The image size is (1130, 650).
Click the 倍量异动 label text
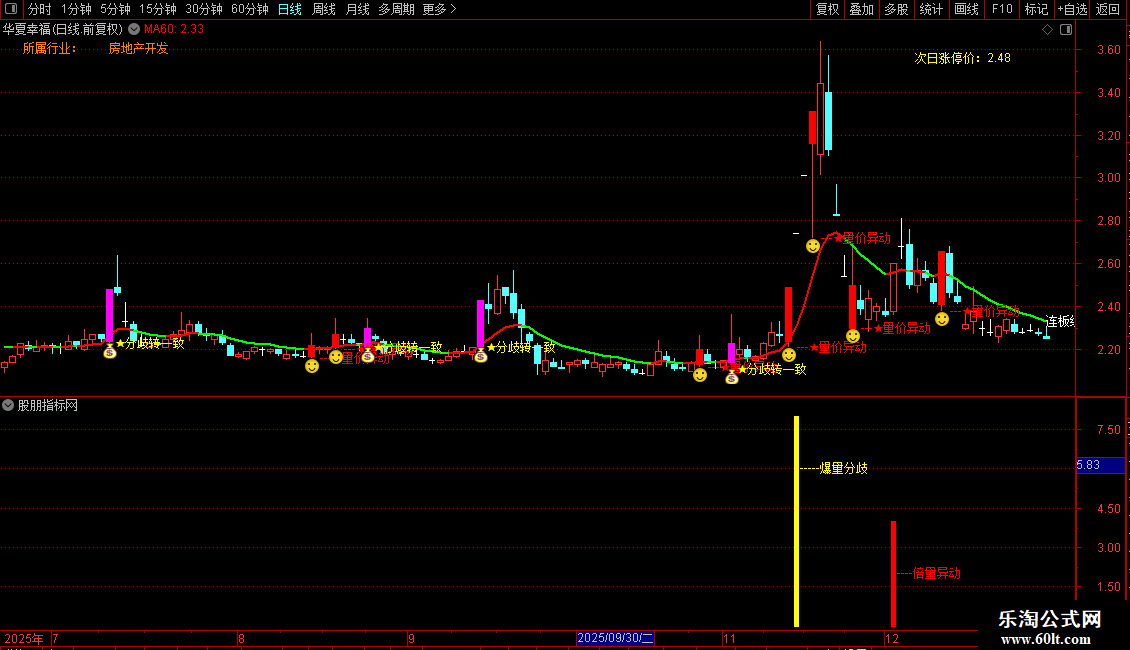click(936, 574)
